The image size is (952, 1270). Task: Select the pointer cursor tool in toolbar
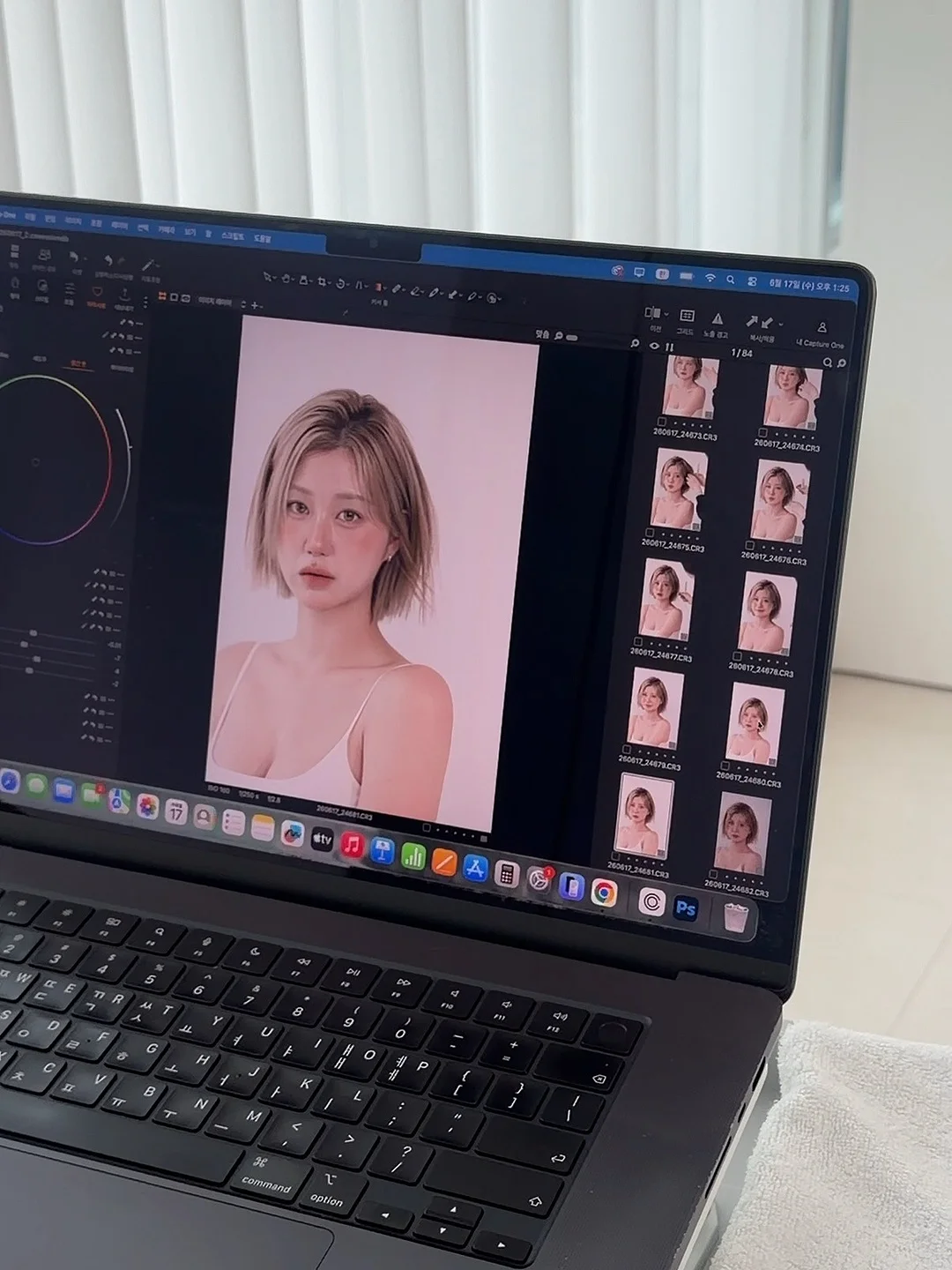click(x=267, y=278)
